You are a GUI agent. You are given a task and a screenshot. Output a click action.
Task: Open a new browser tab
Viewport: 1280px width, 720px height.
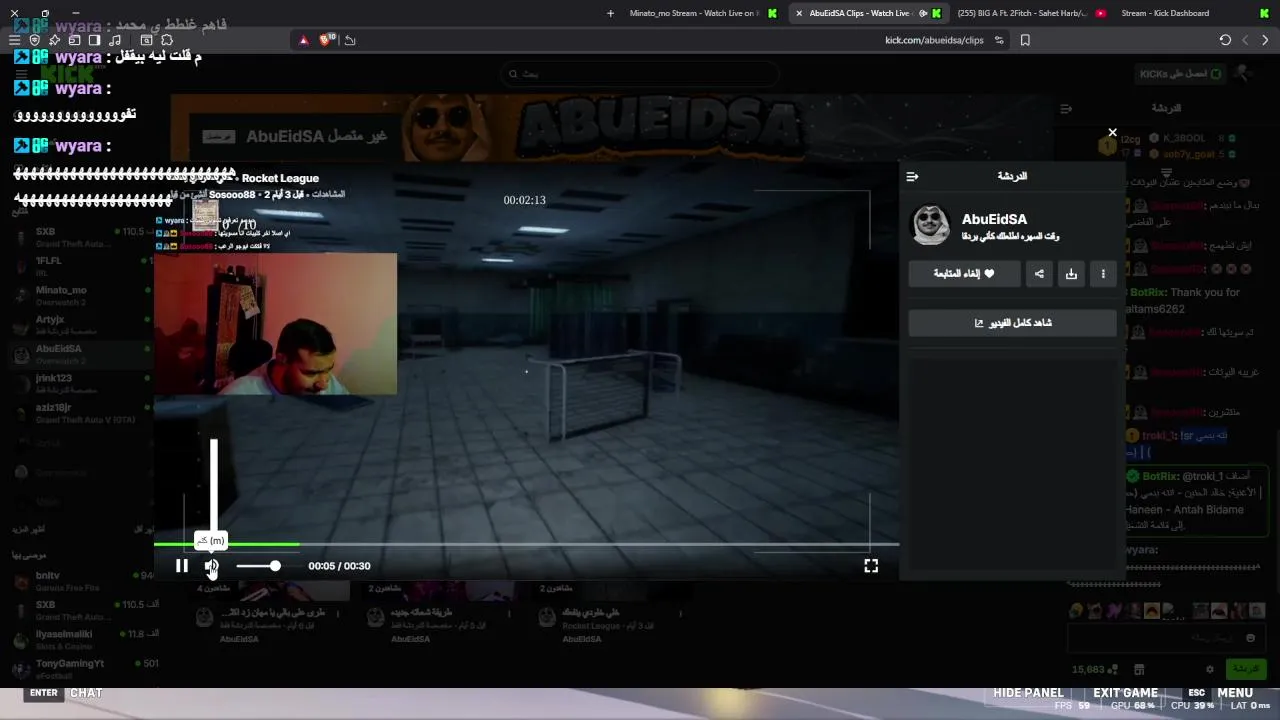(x=610, y=13)
